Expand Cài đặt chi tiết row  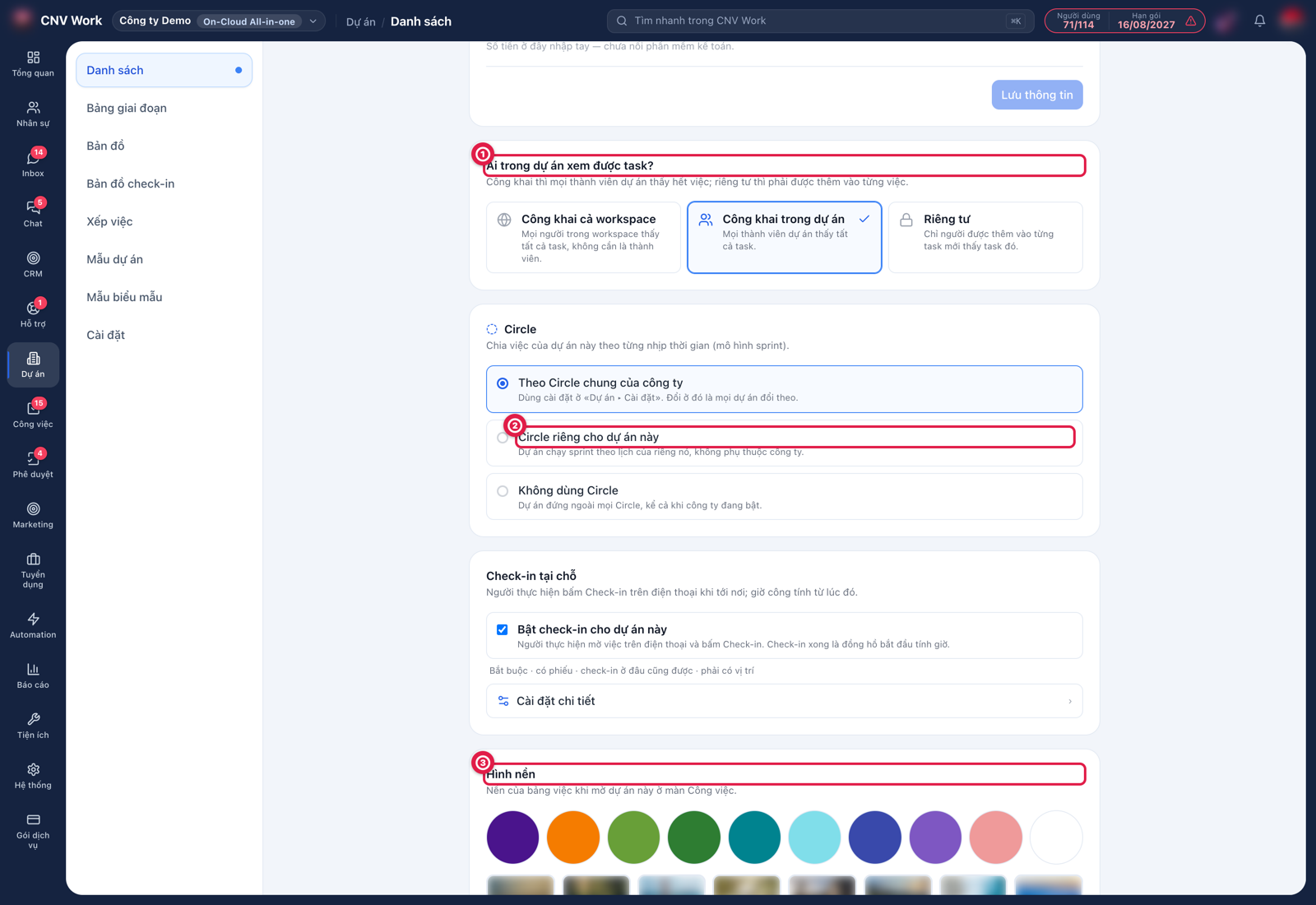(x=784, y=701)
